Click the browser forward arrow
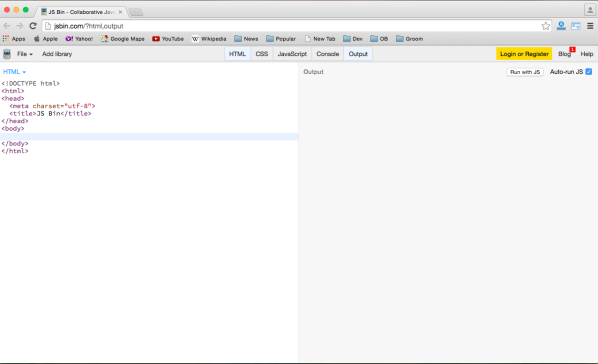 pyautogui.click(x=19, y=26)
